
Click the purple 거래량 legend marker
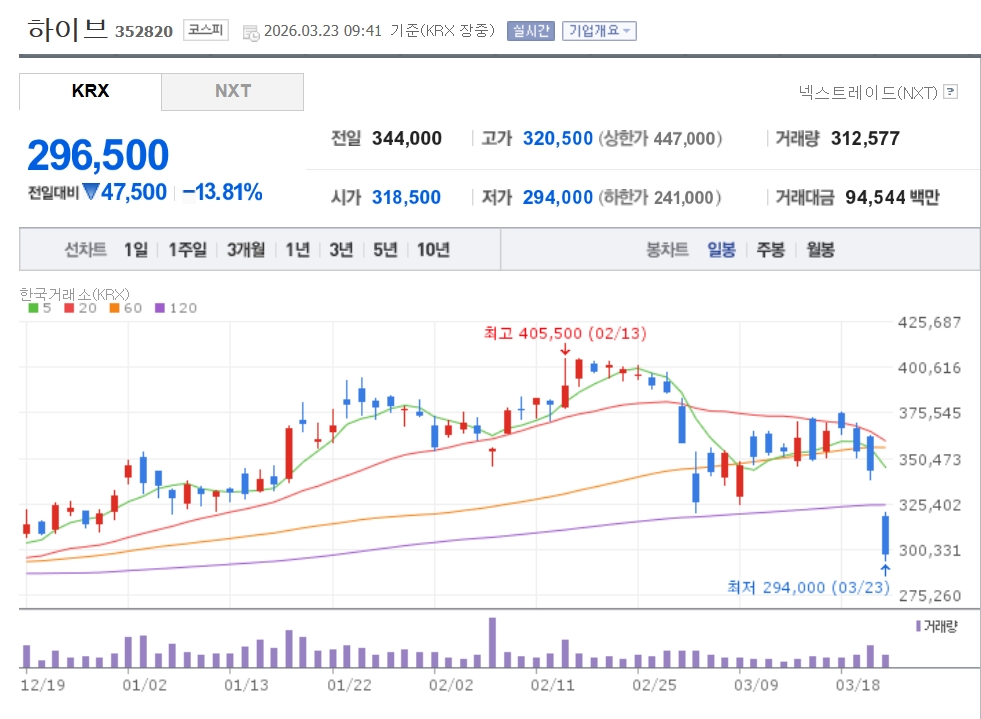click(x=918, y=626)
